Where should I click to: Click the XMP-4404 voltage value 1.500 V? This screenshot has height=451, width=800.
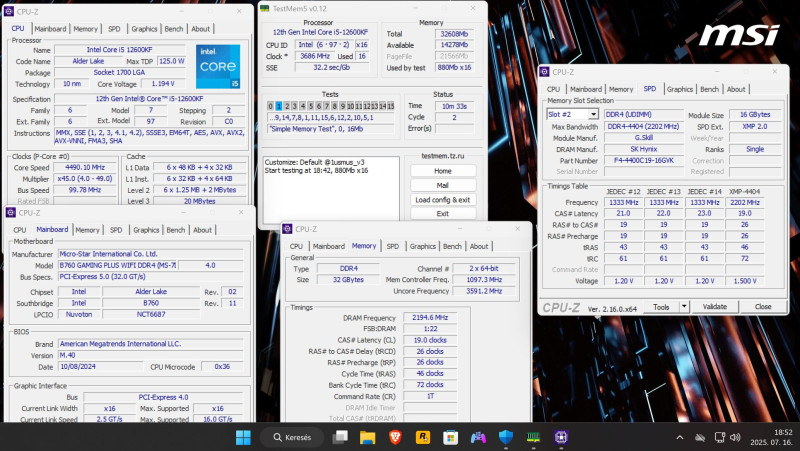click(745, 281)
